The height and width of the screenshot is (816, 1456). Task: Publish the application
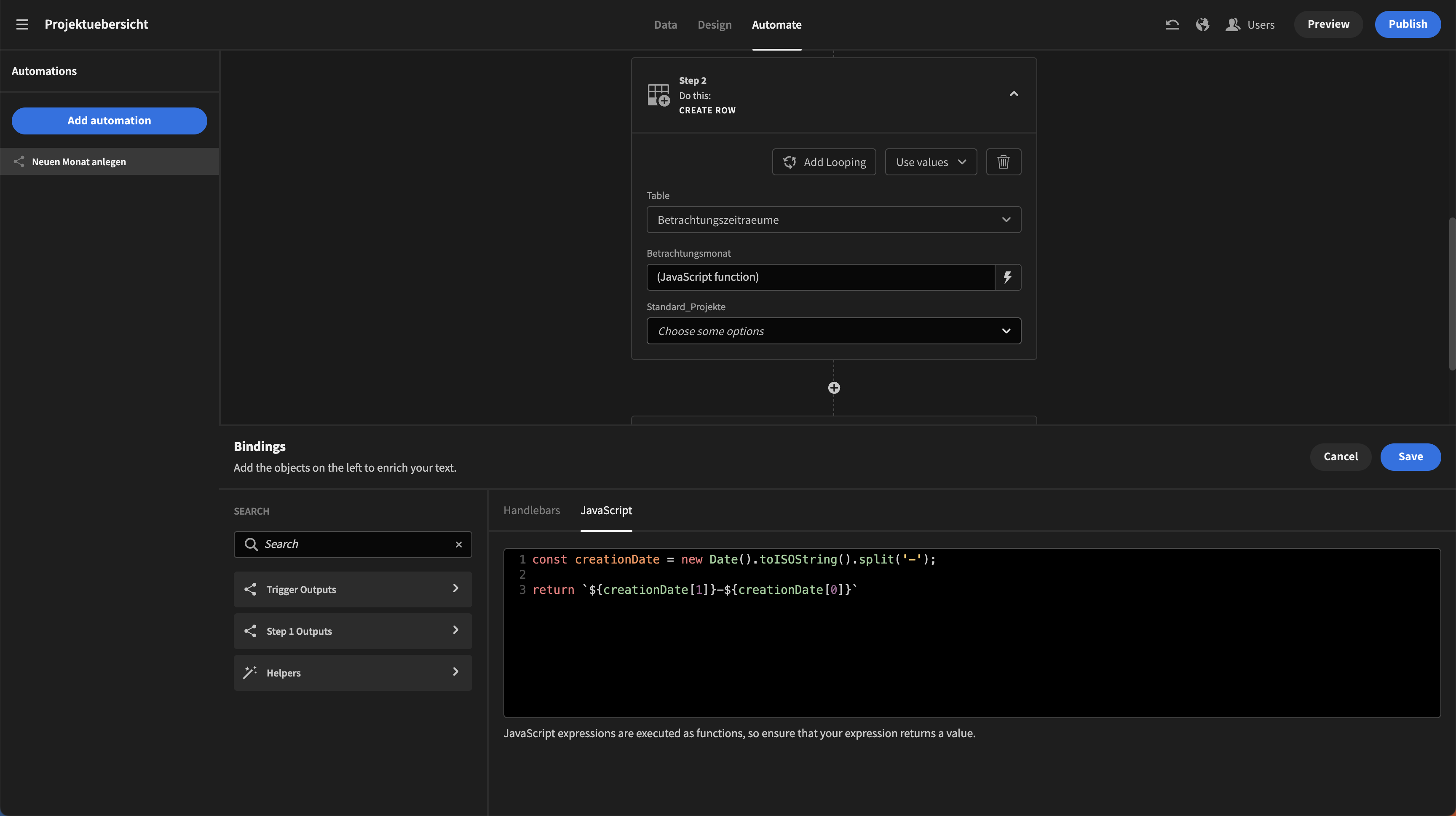coord(1408,24)
